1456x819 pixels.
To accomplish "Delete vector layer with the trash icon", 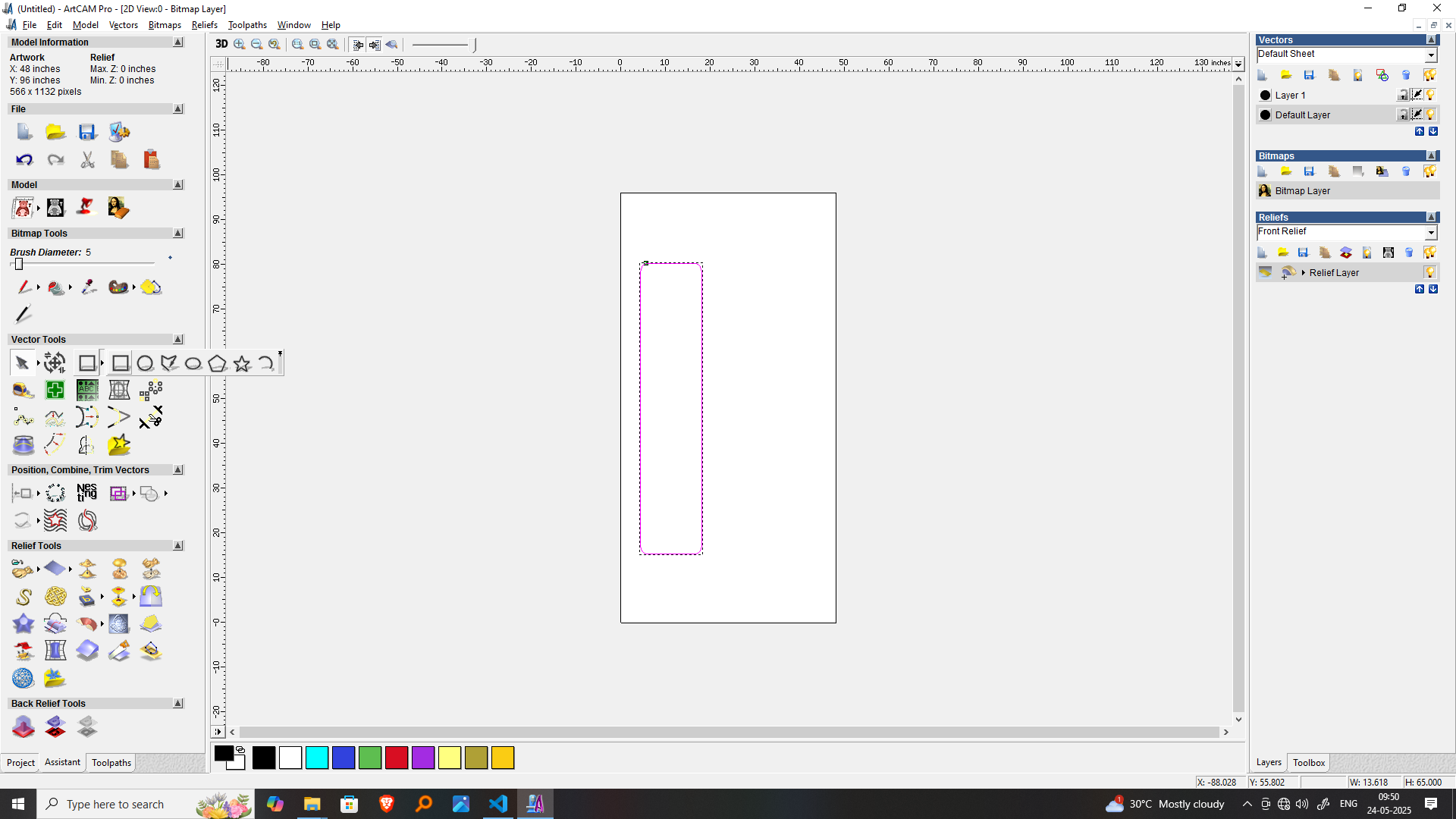I will 1406,75.
